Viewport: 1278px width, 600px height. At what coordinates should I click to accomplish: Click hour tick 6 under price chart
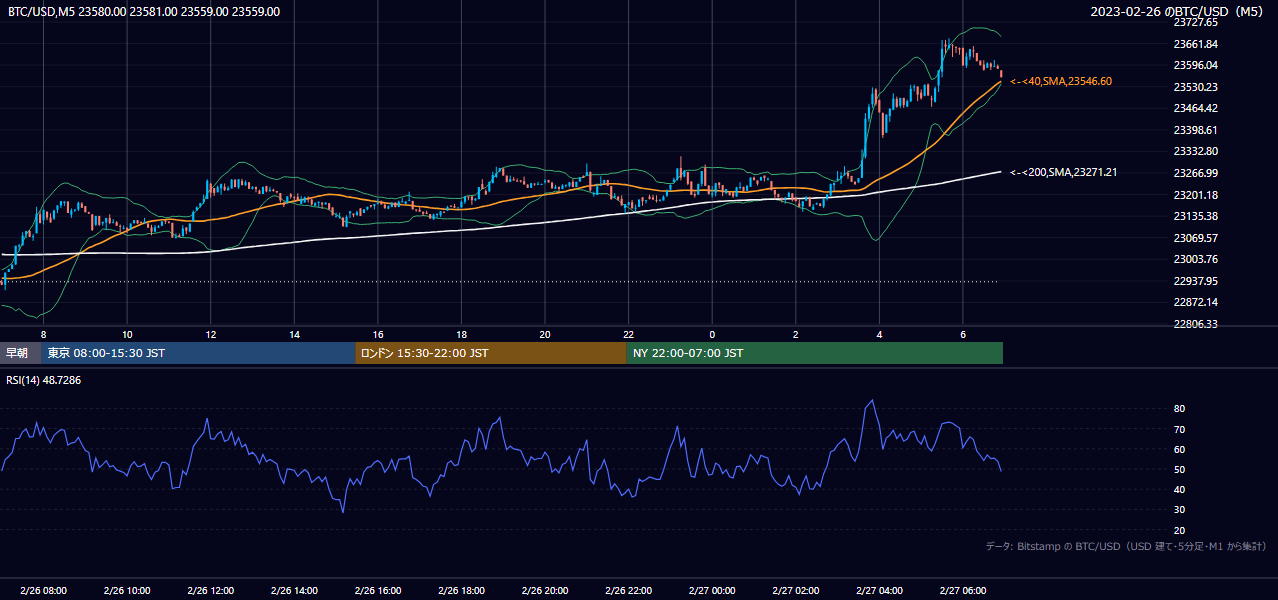coord(963,334)
